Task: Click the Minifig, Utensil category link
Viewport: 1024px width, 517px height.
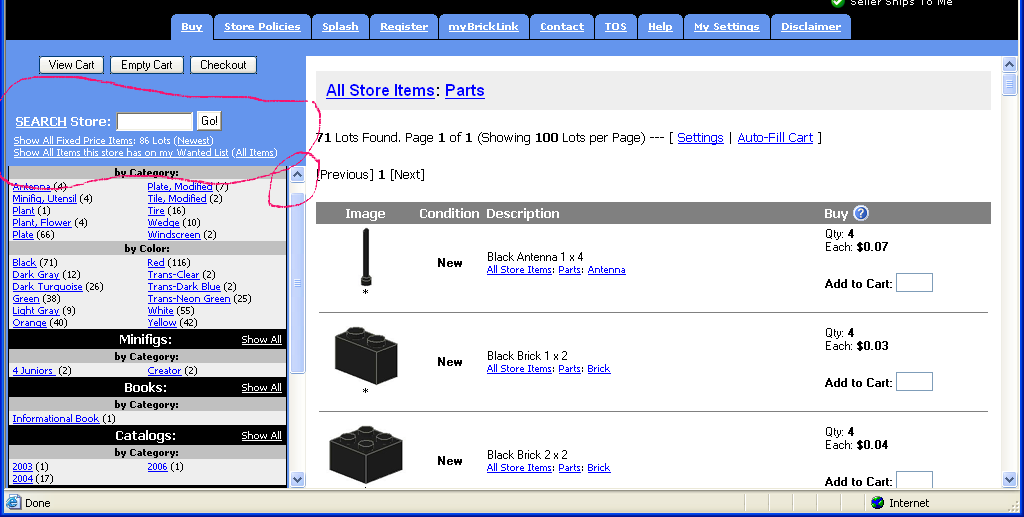Action: point(44,198)
